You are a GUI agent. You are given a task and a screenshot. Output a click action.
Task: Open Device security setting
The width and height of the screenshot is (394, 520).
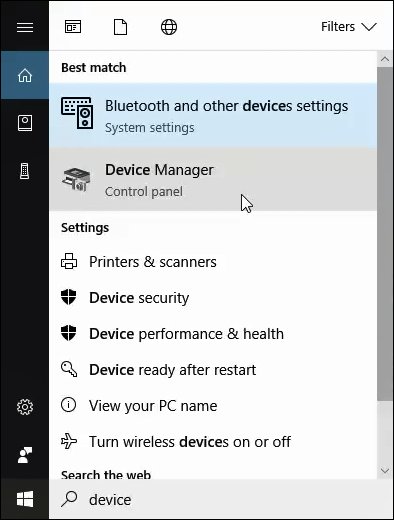pyautogui.click(x=213, y=298)
